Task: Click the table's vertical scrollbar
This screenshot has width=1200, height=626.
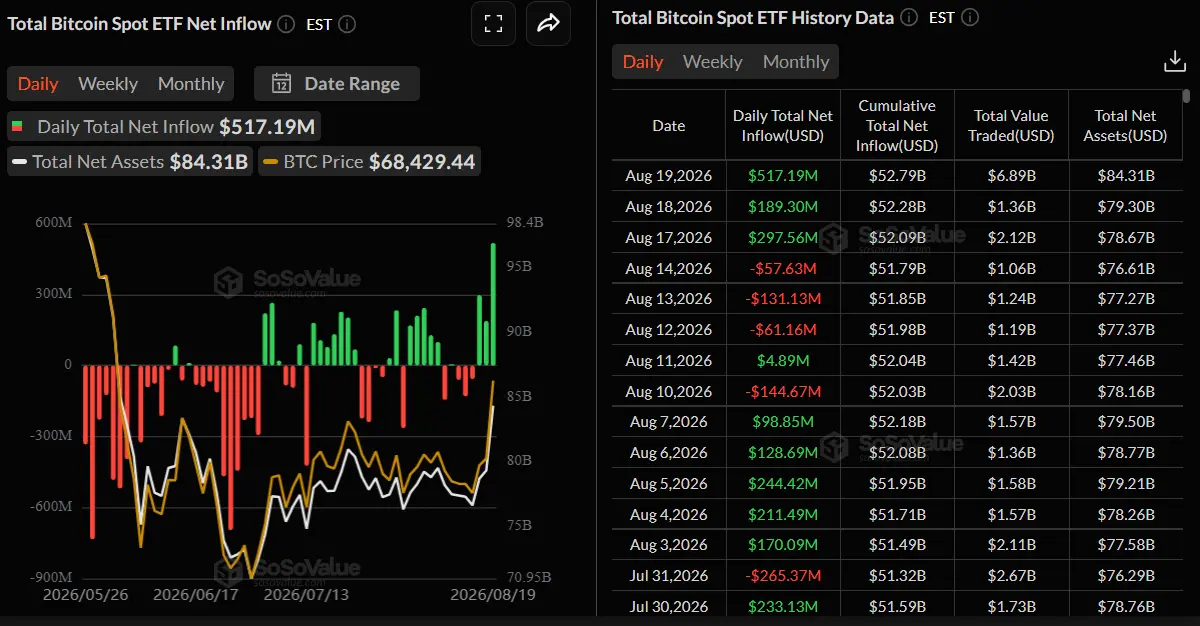Action: click(1187, 96)
